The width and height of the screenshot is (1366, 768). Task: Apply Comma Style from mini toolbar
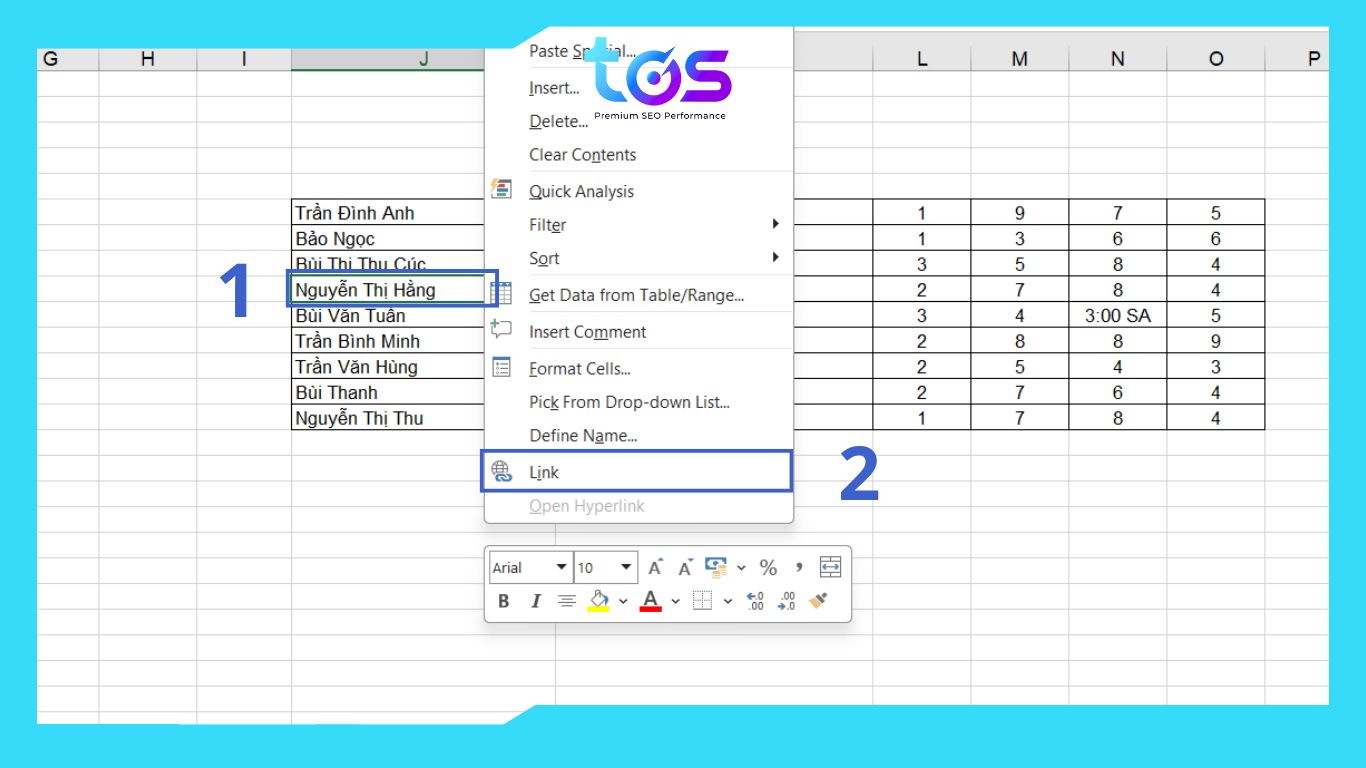[798, 568]
